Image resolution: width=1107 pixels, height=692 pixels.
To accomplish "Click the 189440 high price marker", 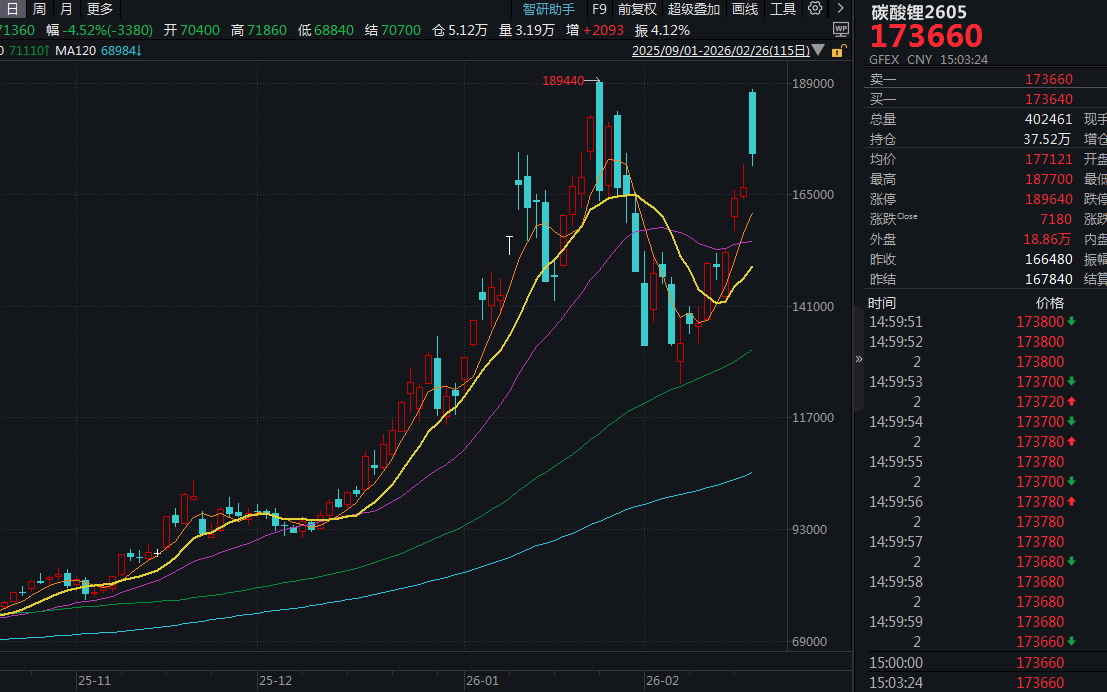I will pyautogui.click(x=563, y=80).
